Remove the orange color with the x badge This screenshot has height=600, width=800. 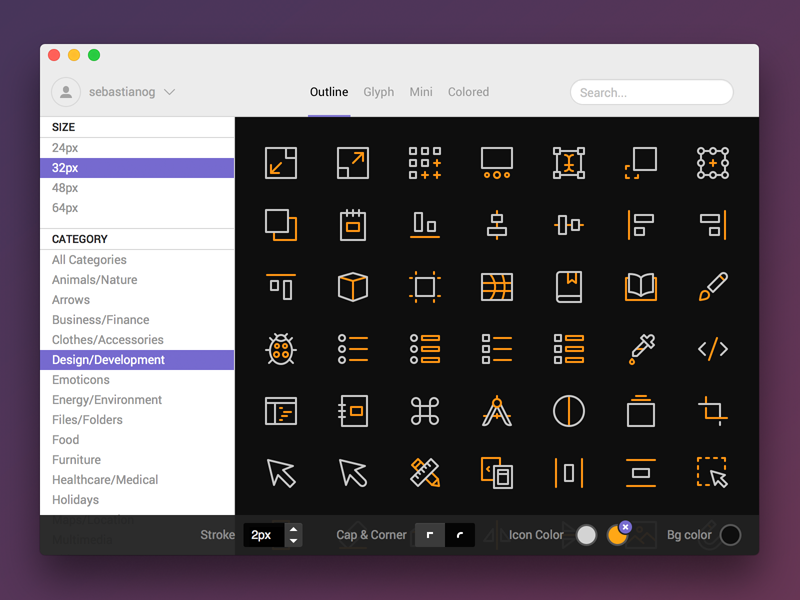click(626, 527)
